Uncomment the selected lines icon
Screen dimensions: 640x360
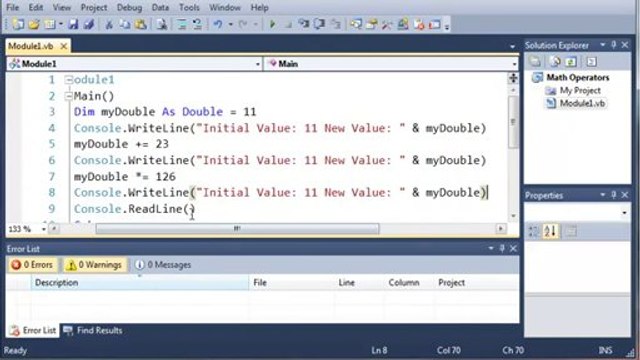[x=198, y=24]
